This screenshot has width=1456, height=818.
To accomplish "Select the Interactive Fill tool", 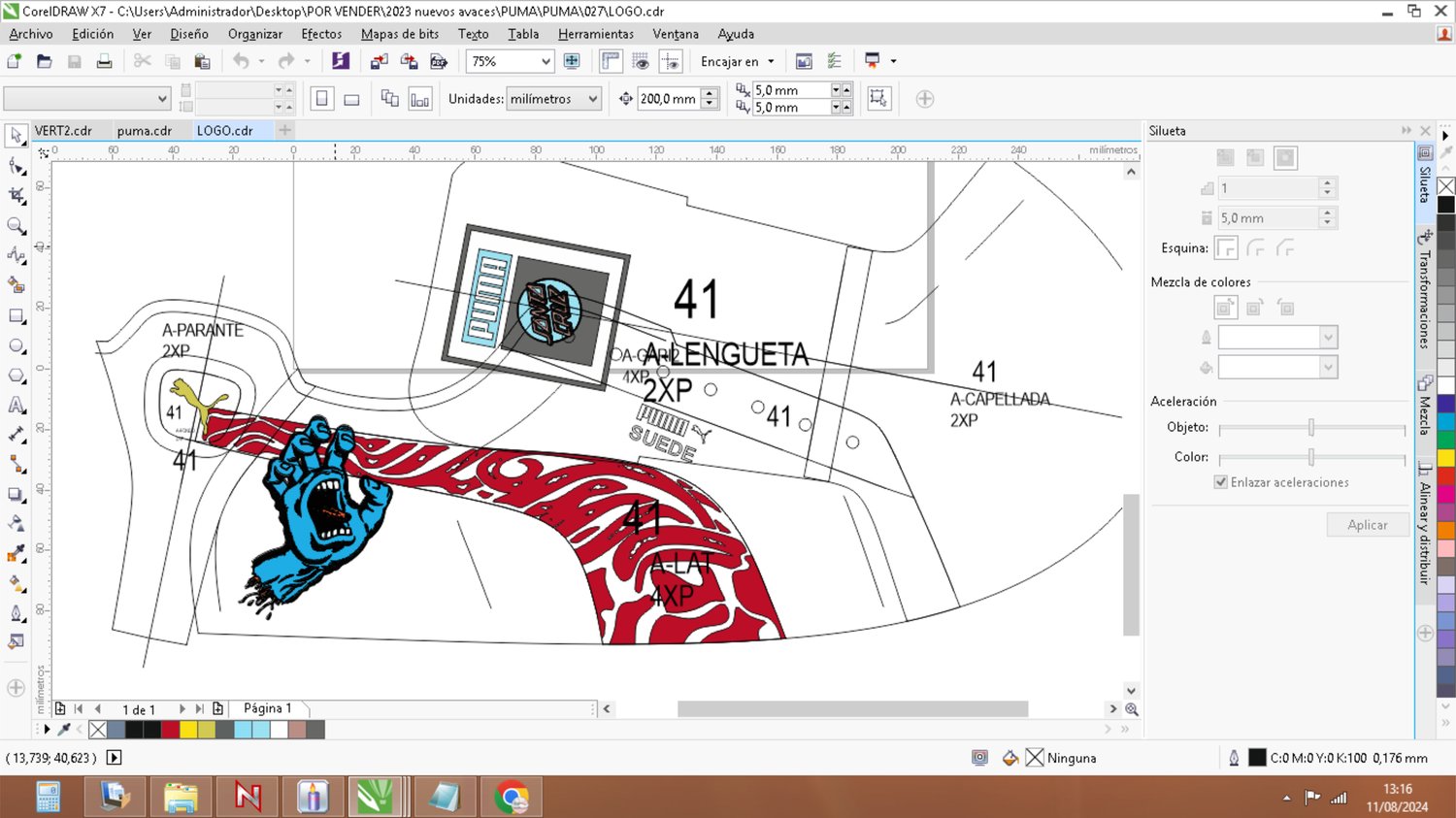I will point(16,584).
